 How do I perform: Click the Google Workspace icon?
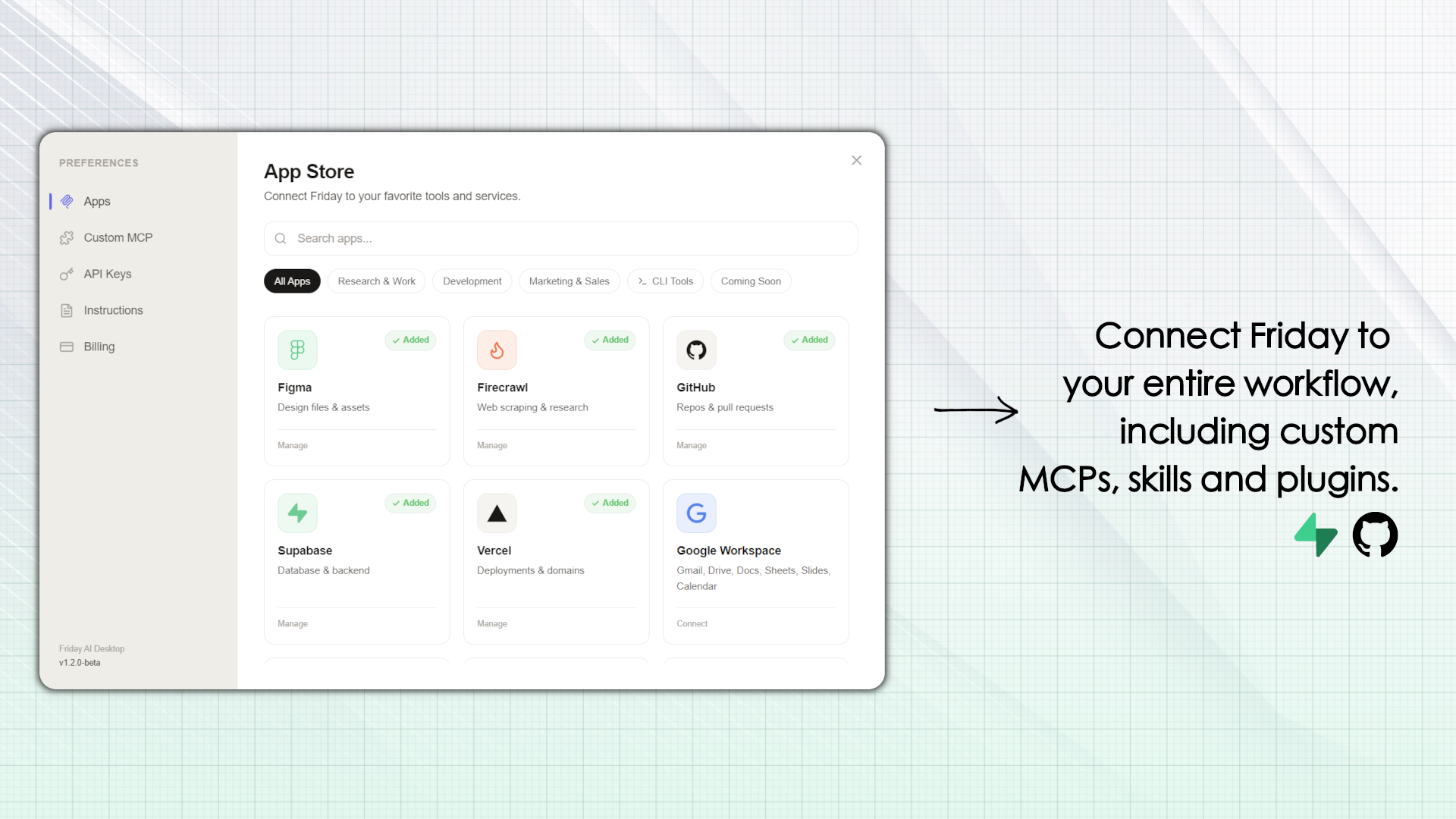pyautogui.click(x=696, y=513)
